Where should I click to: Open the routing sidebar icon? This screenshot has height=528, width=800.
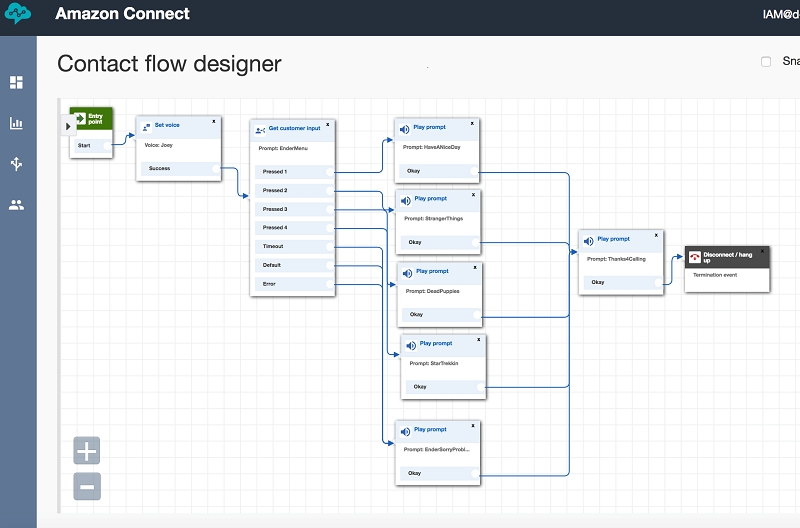tap(16, 164)
